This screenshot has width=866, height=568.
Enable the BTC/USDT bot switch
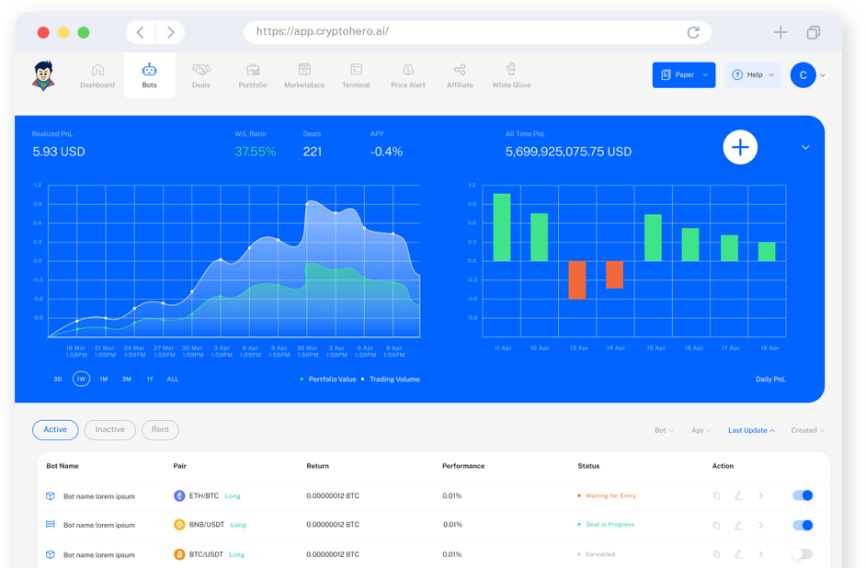point(802,554)
